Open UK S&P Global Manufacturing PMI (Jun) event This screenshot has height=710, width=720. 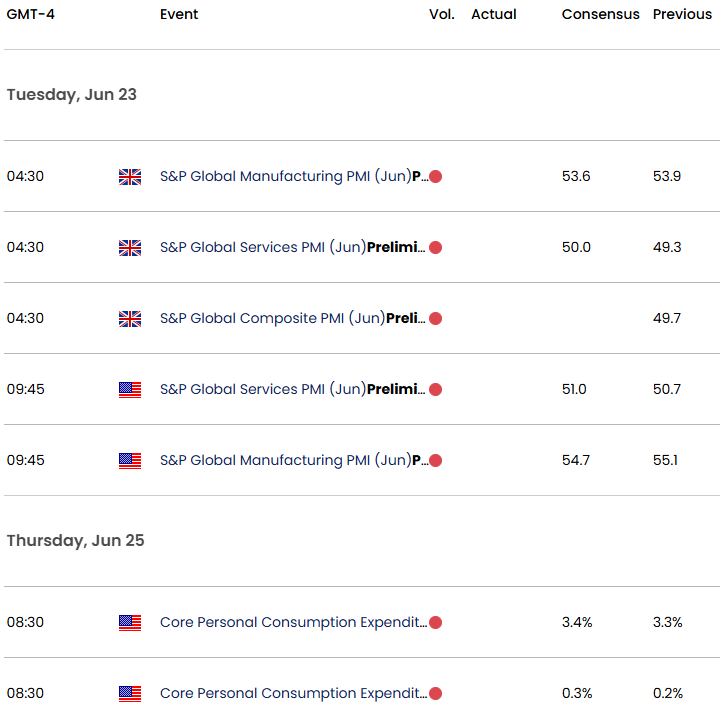294,176
